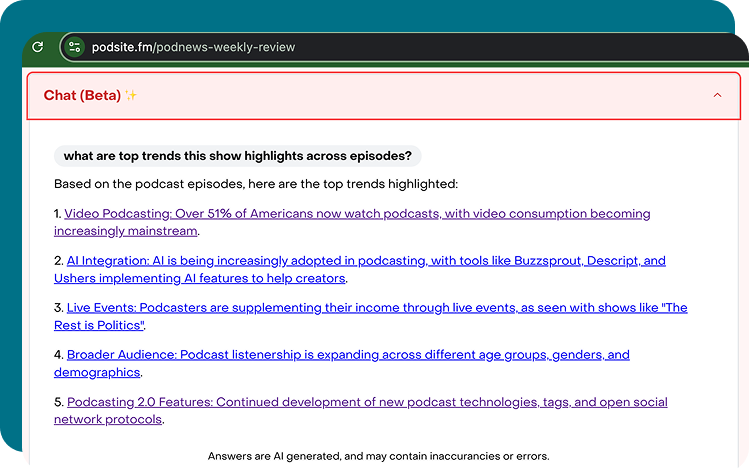This screenshot has width=749, height=472.
Task: Follow the Live Events trend link
Action: pyautogui.click(x=371, y=316)
